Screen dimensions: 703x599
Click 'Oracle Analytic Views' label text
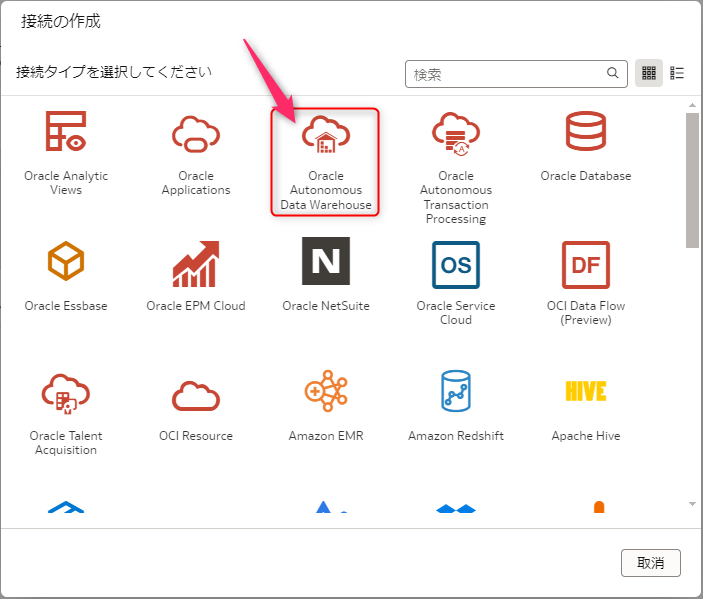click(66, 183)
